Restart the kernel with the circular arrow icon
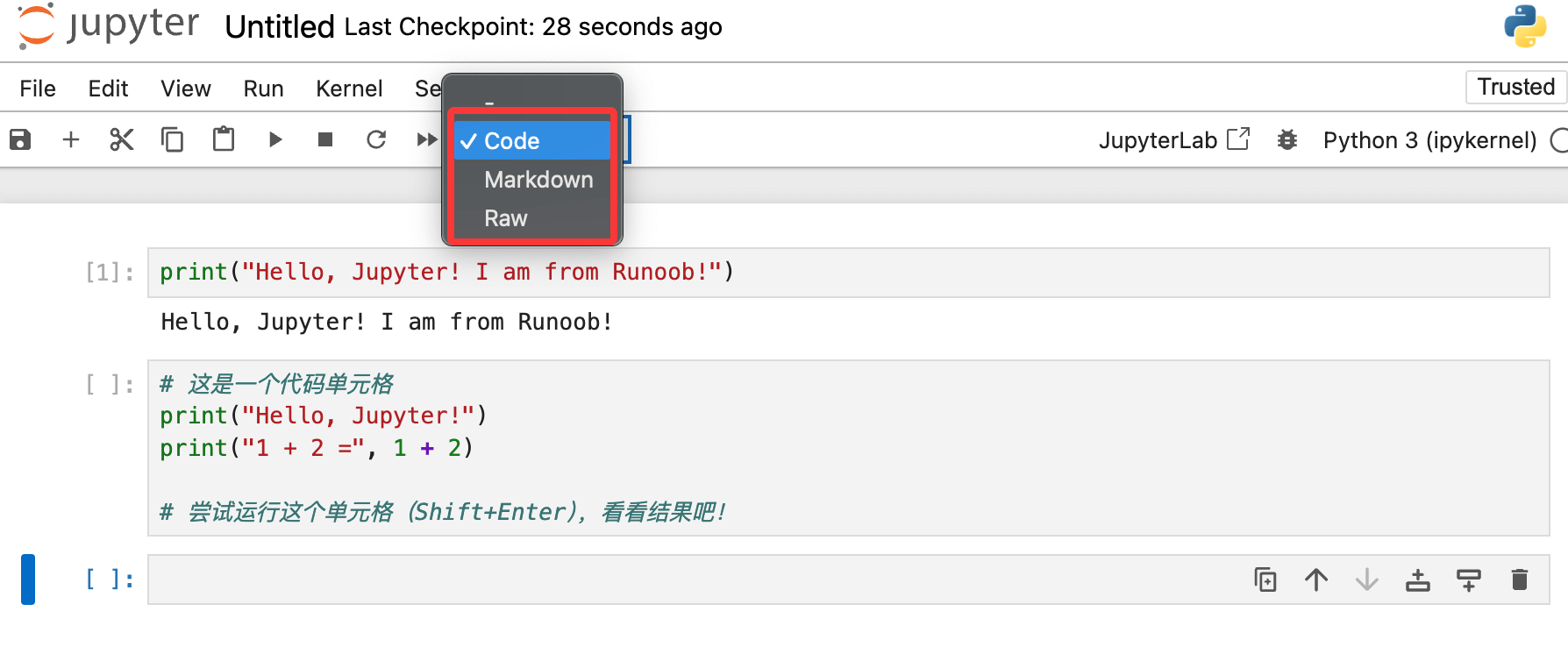This screenshot has width=1568, height=647. click(376, 139)
